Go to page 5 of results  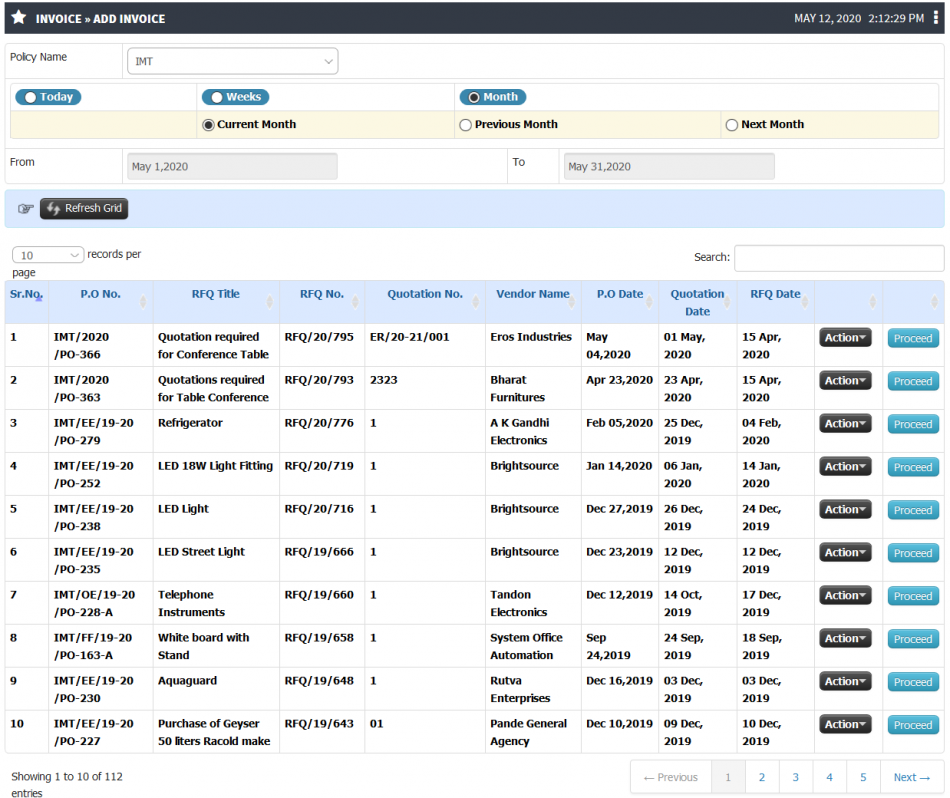(x=863, y=777)
